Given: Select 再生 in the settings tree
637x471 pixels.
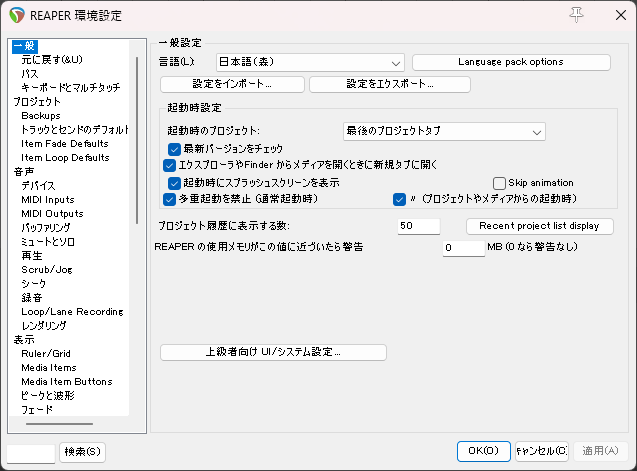Looking at the screenshot, I should [x=32, y=256].
